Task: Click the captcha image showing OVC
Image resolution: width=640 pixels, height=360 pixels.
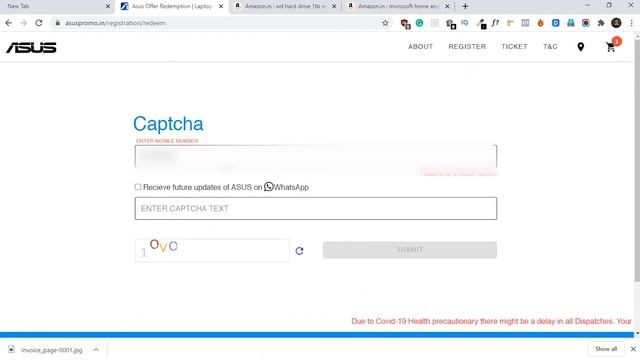Action: [x=212, y=250]
